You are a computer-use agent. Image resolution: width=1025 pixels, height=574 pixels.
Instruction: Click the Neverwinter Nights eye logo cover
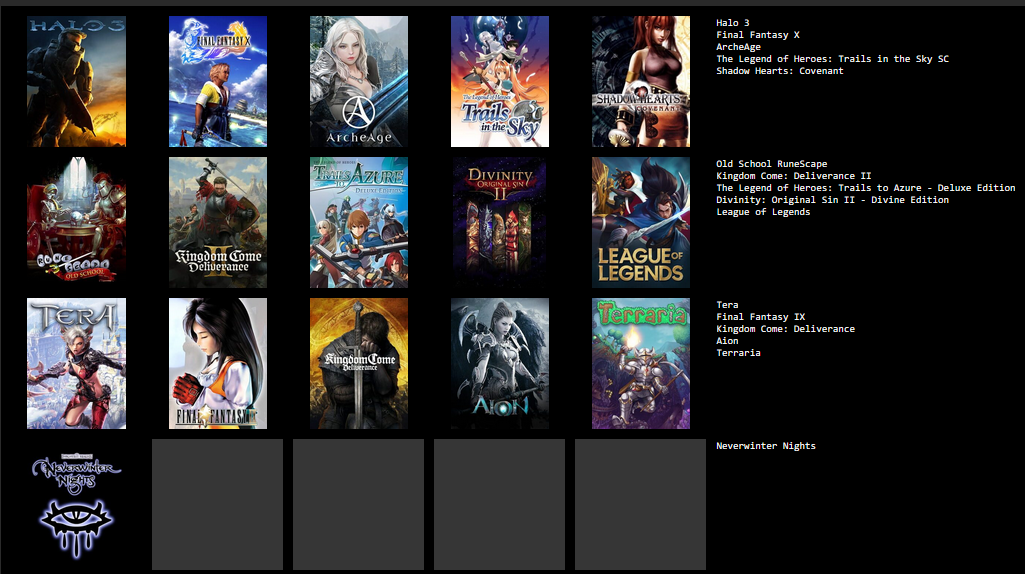click(x=76, y=505)
